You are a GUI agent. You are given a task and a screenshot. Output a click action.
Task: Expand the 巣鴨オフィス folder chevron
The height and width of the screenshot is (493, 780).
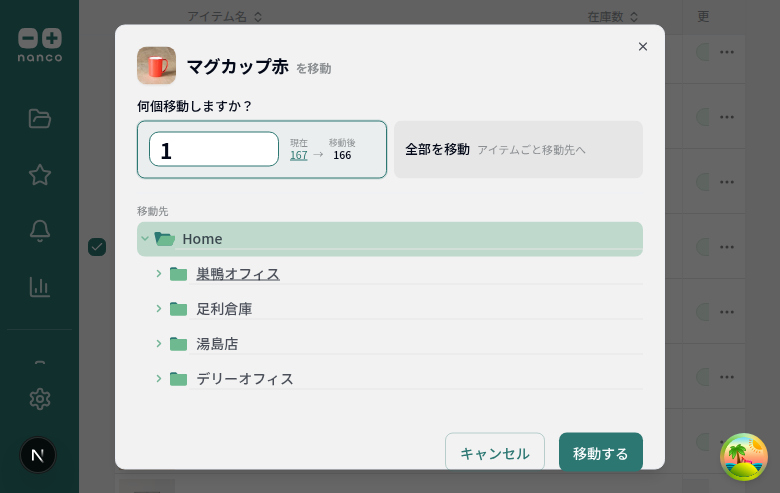(x=159, y=274)
